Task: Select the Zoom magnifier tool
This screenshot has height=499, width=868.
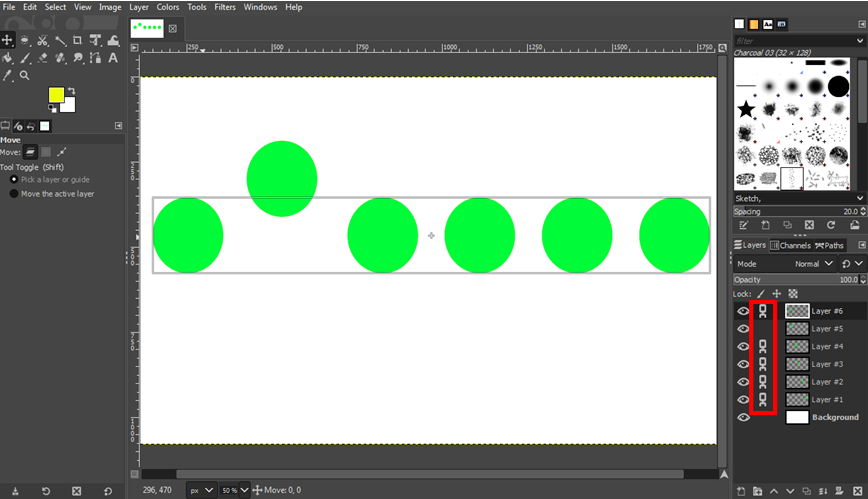Action: coord(25,75)
